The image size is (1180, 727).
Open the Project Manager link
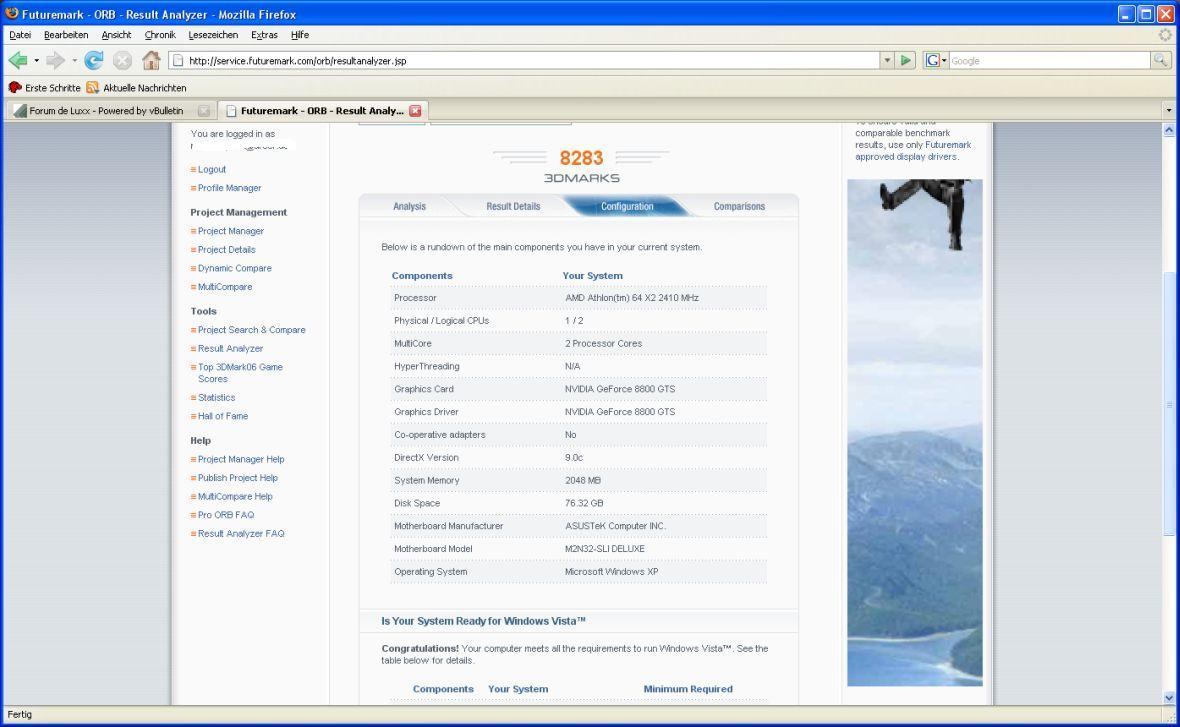click(x=230, y=231)
